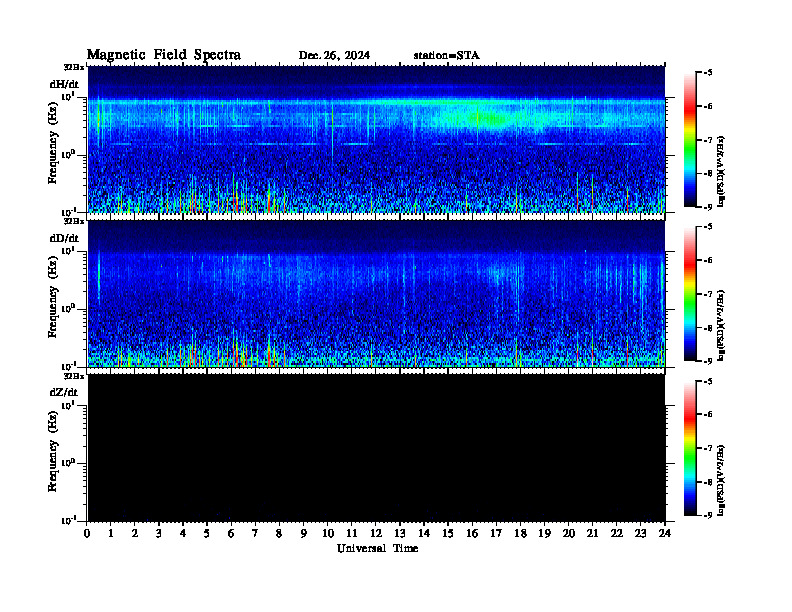Click hour 24 on the time axis
The width and height of the screenshot is (792, 612).
(665, 534)
